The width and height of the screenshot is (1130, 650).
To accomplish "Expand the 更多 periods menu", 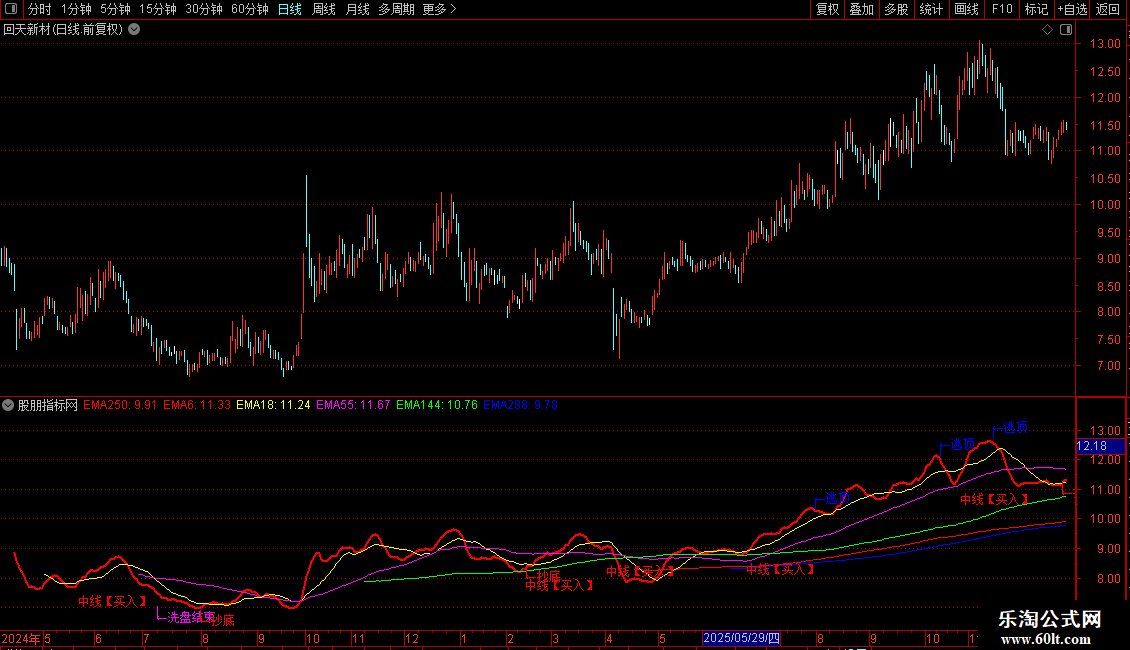I will (439, 9).
